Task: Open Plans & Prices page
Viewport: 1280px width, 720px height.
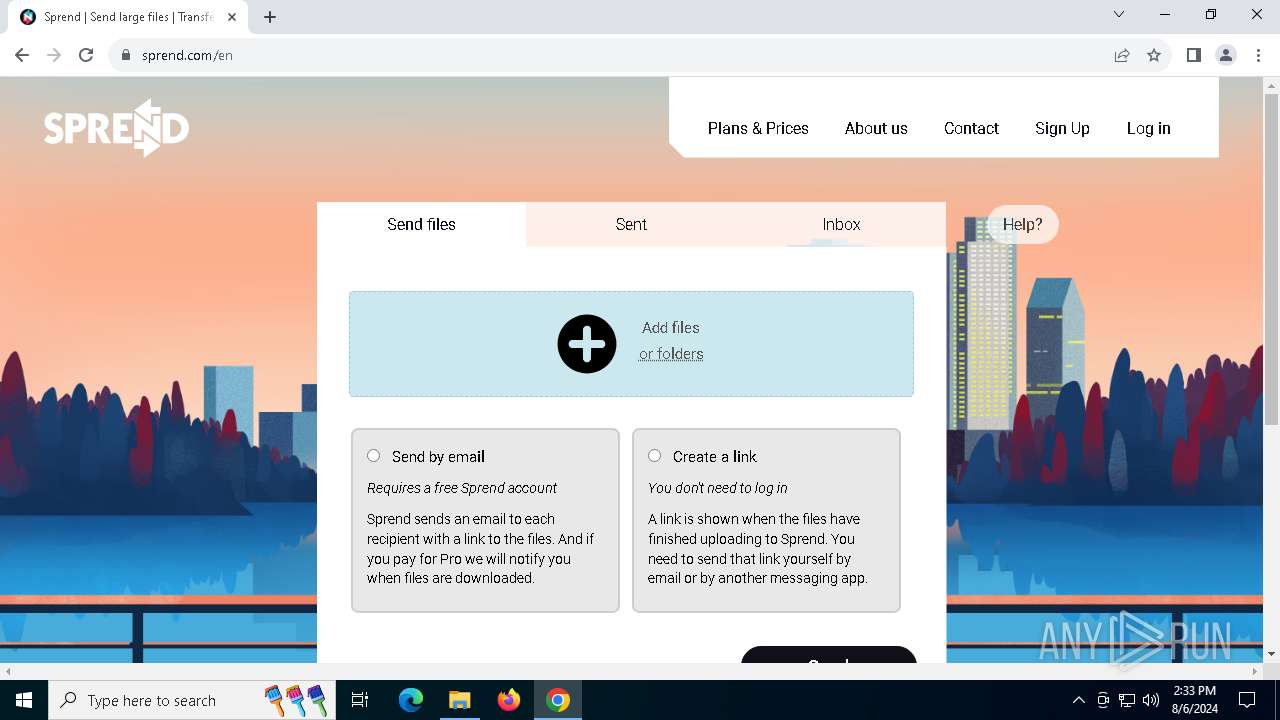Action: coord(758,128)
